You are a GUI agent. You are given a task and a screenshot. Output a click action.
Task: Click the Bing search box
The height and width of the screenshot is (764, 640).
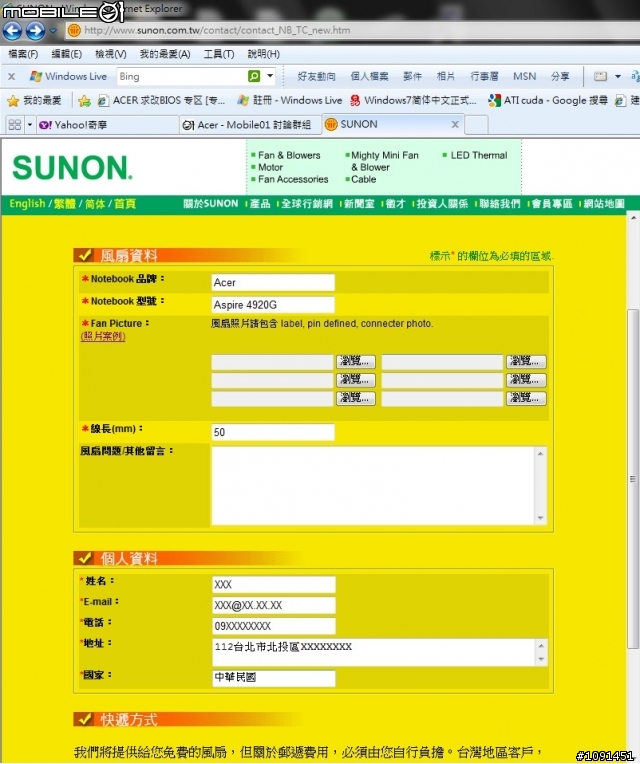pyautogui.click(x=181, y=76)
